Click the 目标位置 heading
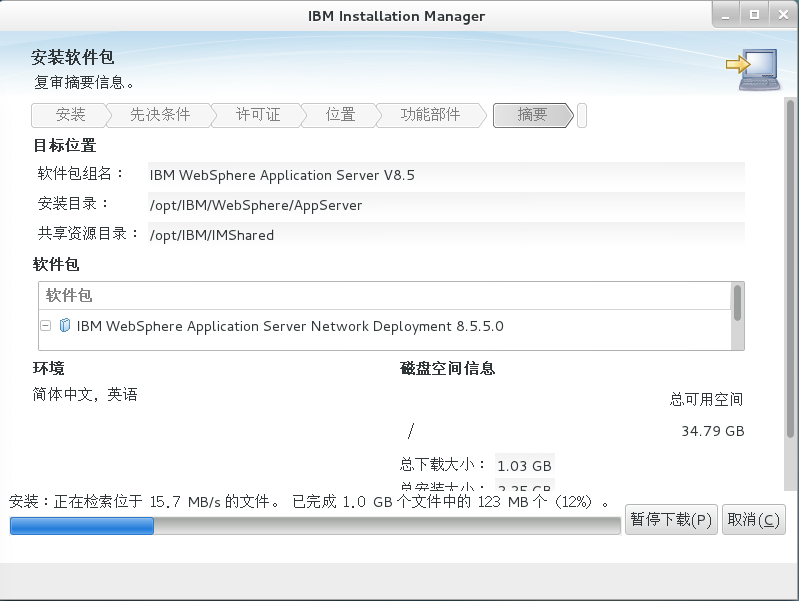The width and height of the screenshot is (799, 601). tap(65, 145)
